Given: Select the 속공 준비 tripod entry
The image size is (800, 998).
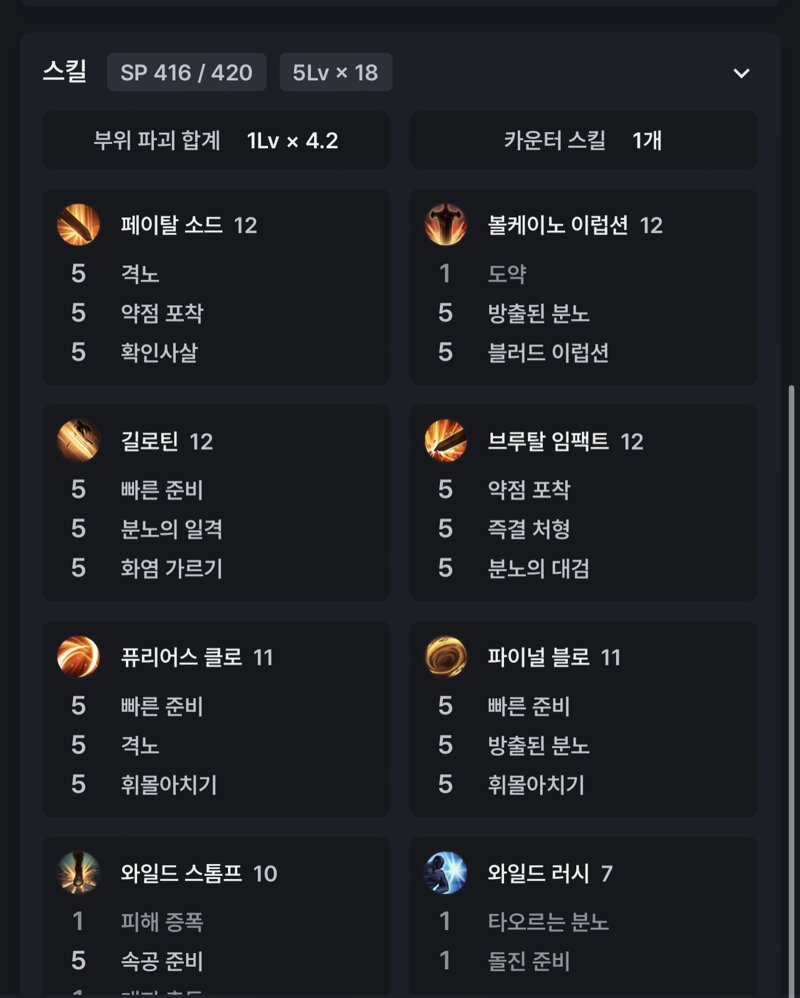Looking at the screenshot, I should [x=162, y=961].
